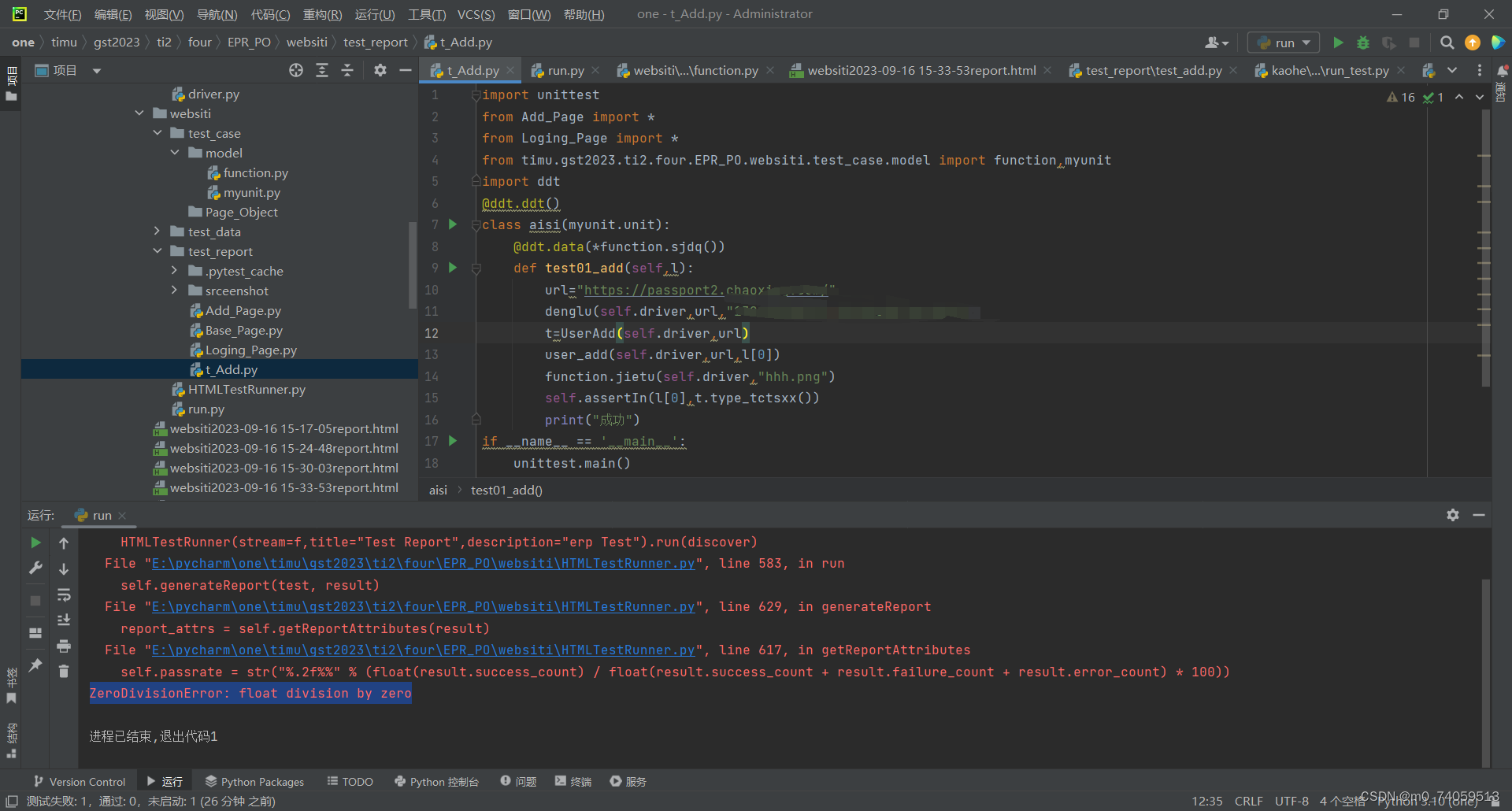
Task: Switch to websiti2023-09-16 15-33-53report.html tab
Action: point(921,70)
